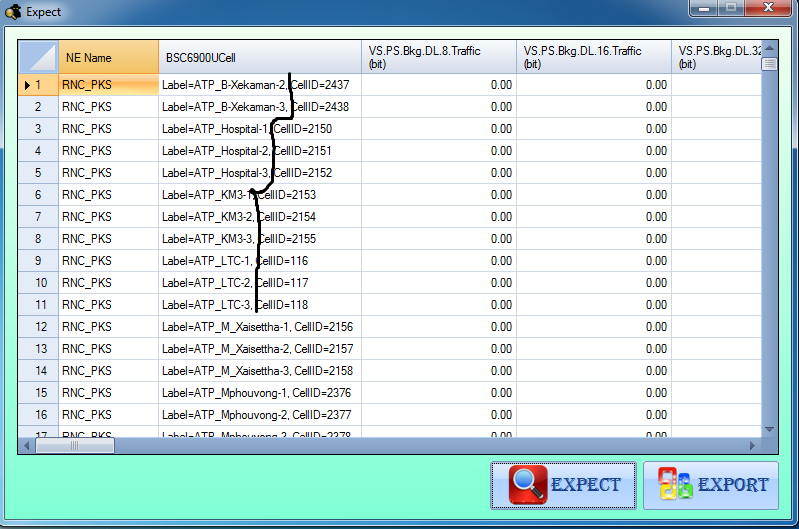Click cell Label=ATP_Hospital-2, CellID=2151
The width and height of the screenshot is (799, 529).
[260, 151]
